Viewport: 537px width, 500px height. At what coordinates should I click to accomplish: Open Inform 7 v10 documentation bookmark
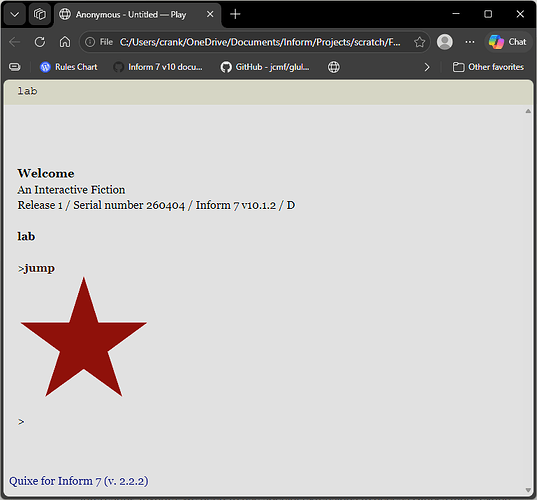point(158,67)
